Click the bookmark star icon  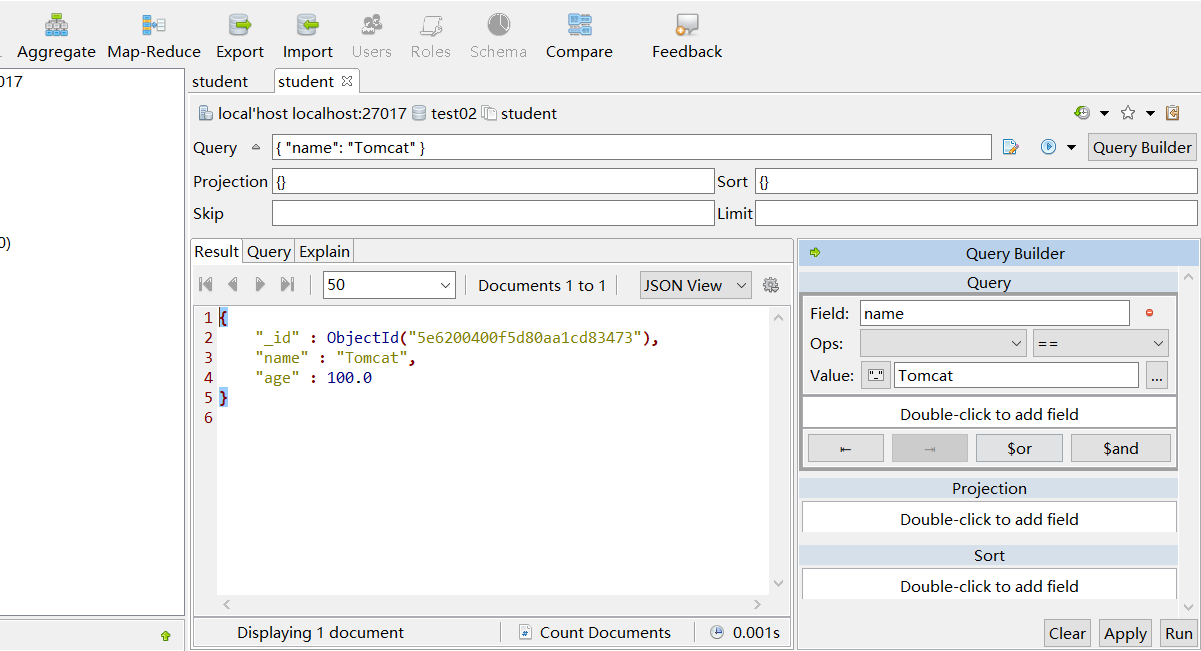[x=1128, y=113]
